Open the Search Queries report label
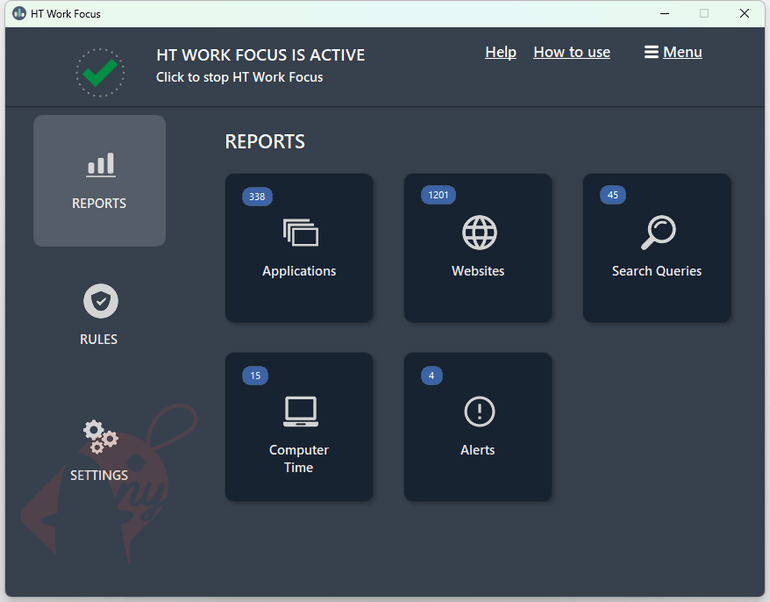 coord(657,271)
